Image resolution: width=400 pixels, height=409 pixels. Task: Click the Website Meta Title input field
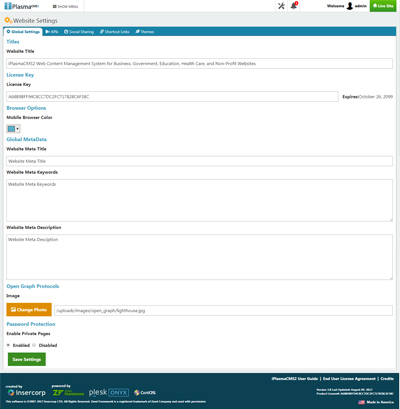pyautogui.click(x=199, y=161)
